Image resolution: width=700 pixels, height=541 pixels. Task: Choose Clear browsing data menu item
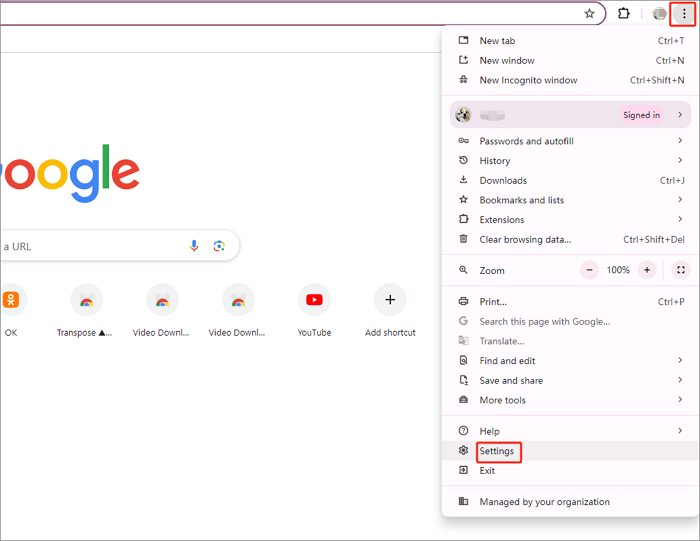(571, 239)
